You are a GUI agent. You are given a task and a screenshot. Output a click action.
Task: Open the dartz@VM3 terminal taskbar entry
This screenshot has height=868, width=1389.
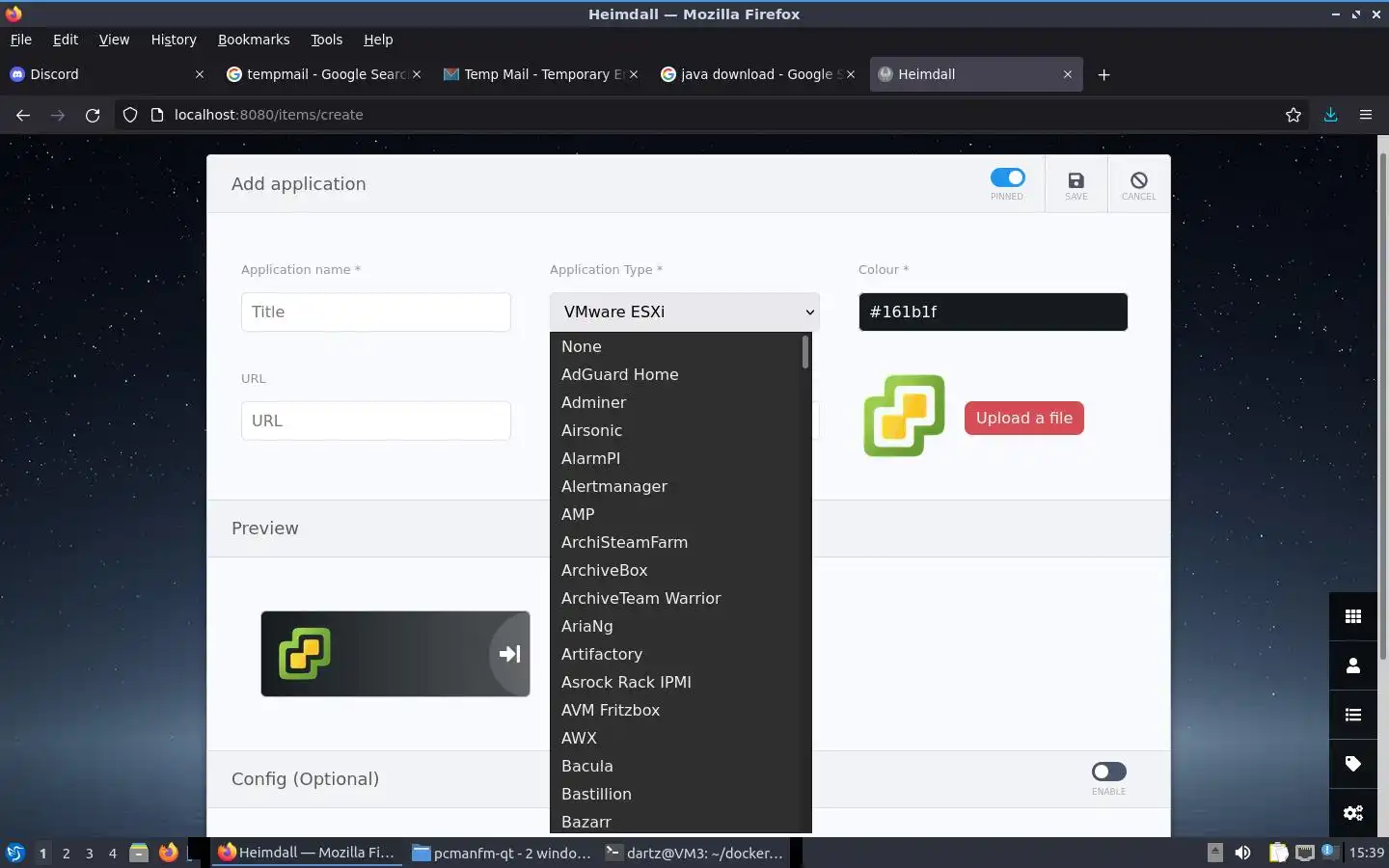(694, 853)
